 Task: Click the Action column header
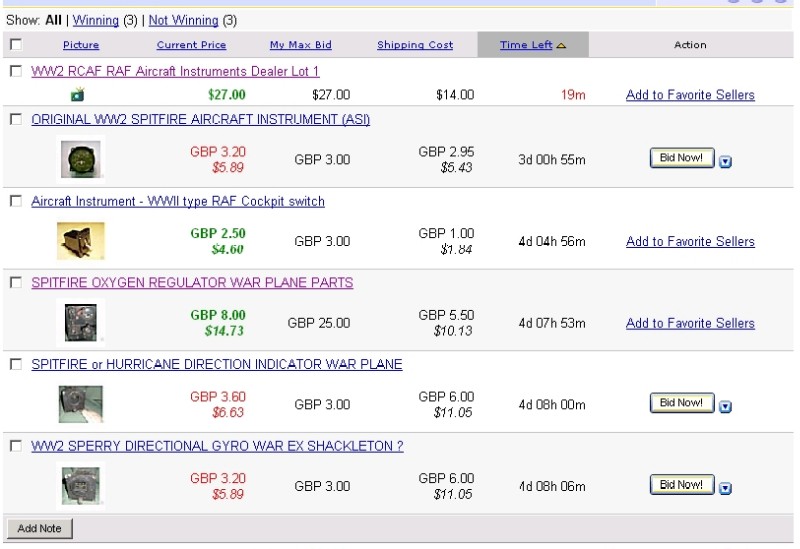[x=690, y=45]
